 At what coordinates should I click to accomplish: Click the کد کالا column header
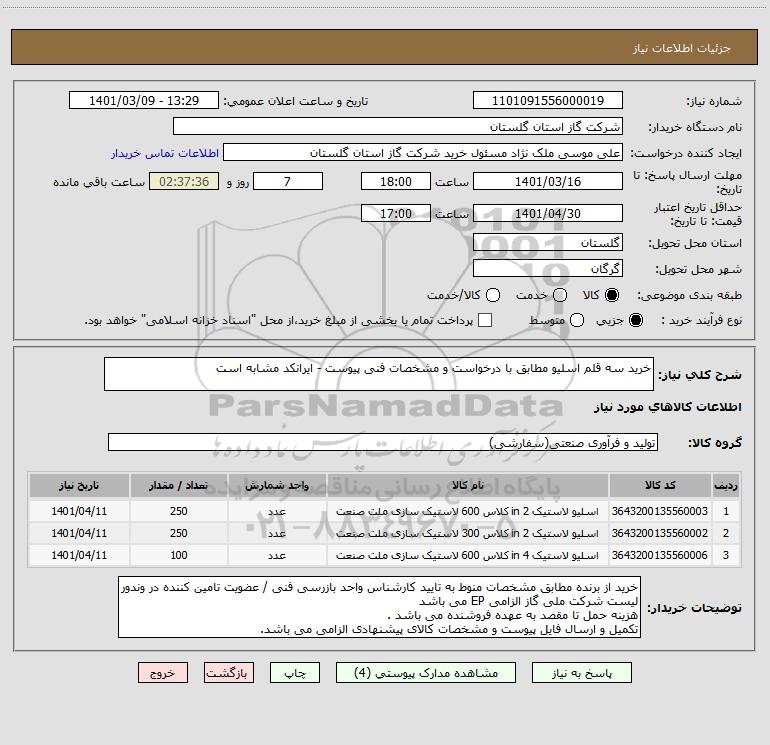pyautogui.click(x=660, y=486)
